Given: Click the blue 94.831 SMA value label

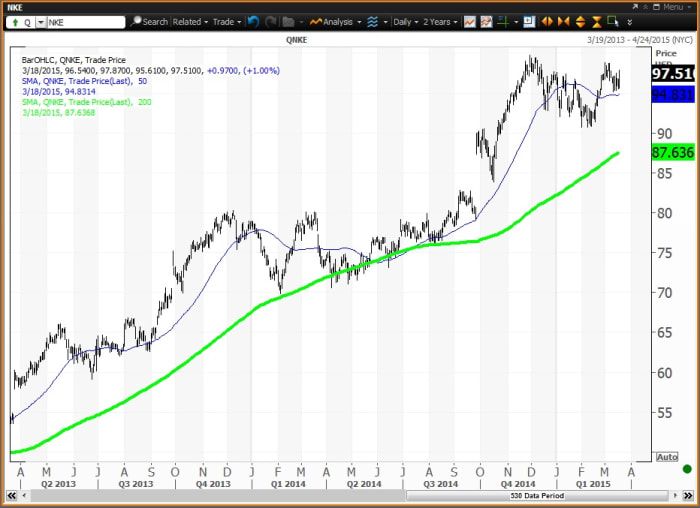Looking at the screenshot, I should 673,95.
